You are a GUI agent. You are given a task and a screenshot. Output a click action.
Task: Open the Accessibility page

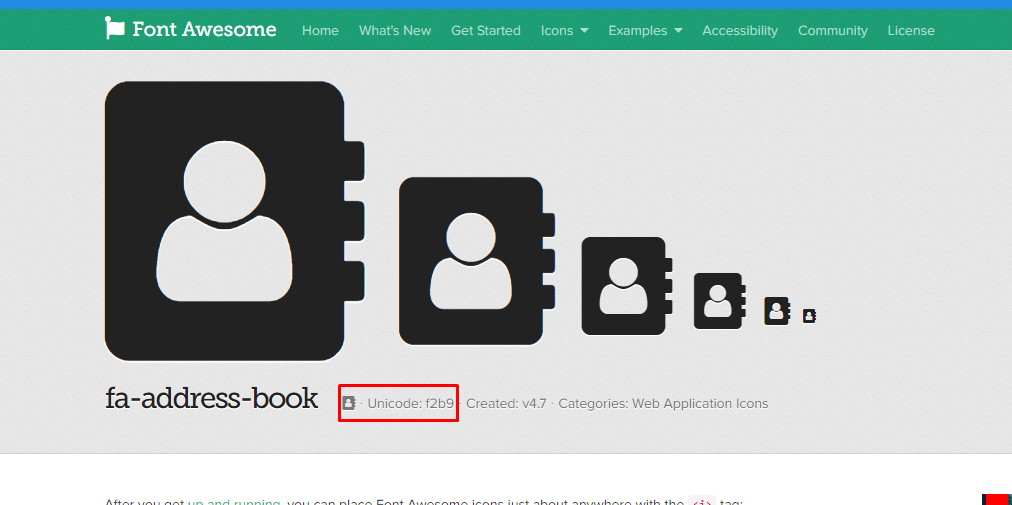pos(740,30)
